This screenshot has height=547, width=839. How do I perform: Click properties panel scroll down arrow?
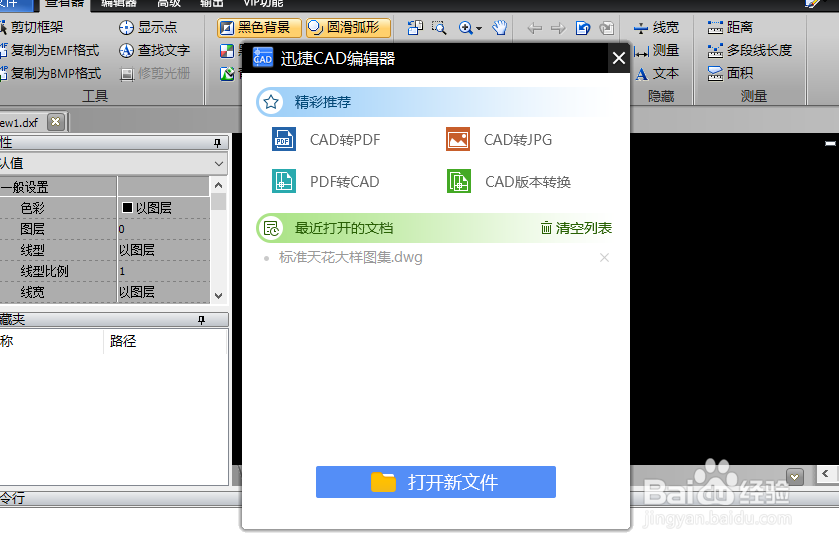click(x=218, y=295)
